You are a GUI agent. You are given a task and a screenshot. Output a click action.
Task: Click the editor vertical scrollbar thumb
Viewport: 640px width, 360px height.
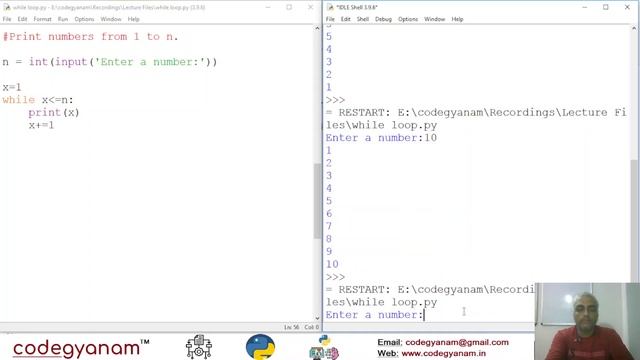click(x=317, y=201)
